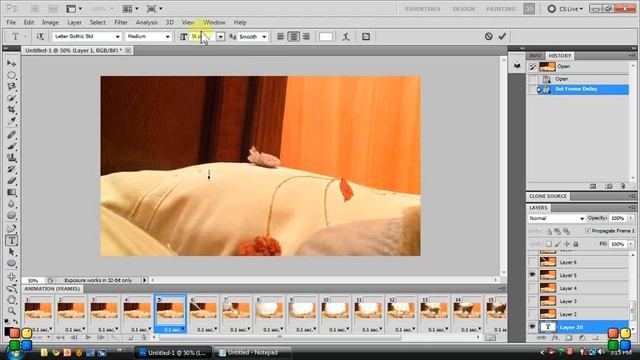Switch to the History tab
Image resolution: width=640 pixels, height=360 pixels.
click(x=560, y=56)
